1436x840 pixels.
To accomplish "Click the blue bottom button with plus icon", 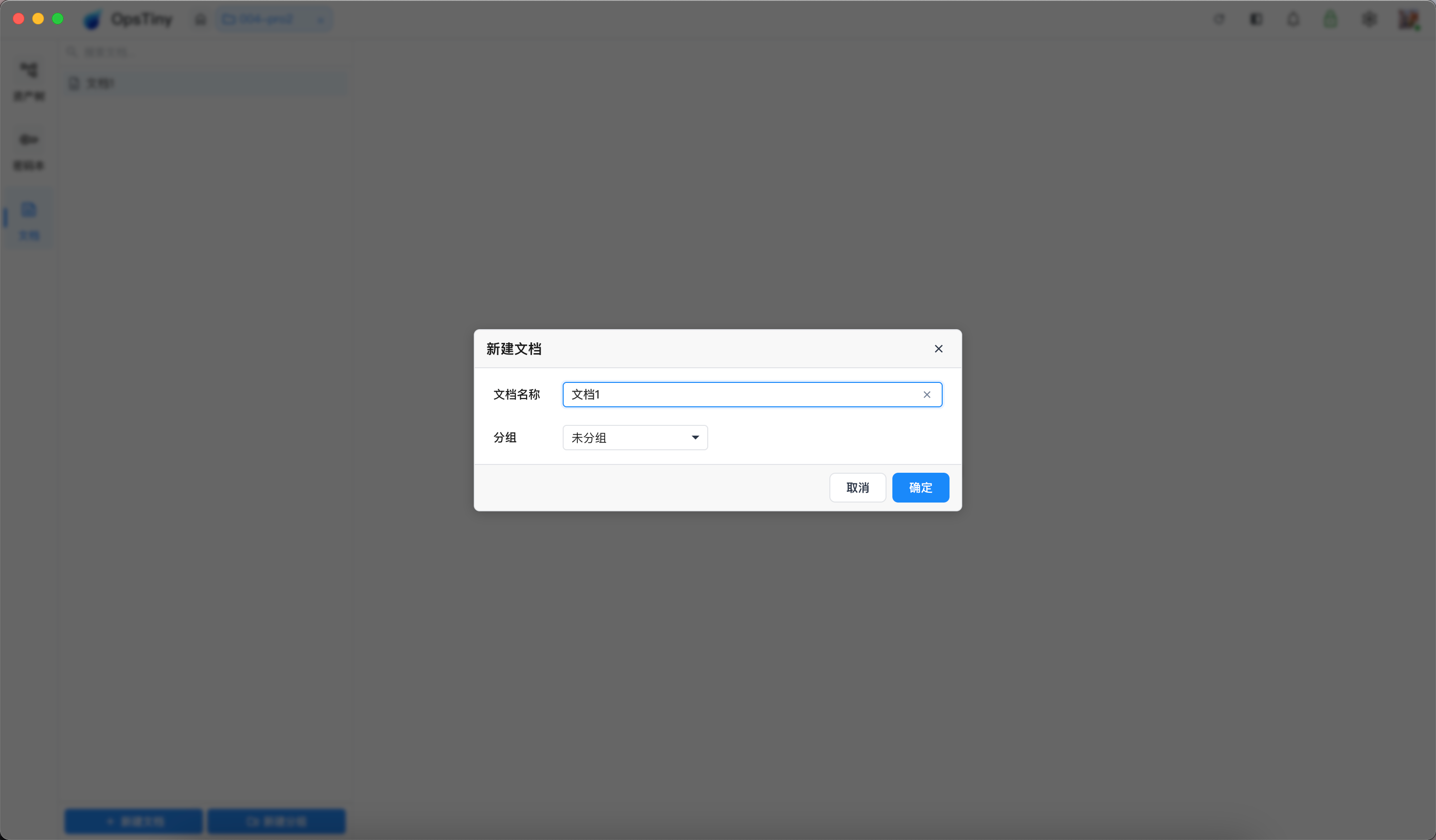I will point(134,821).
